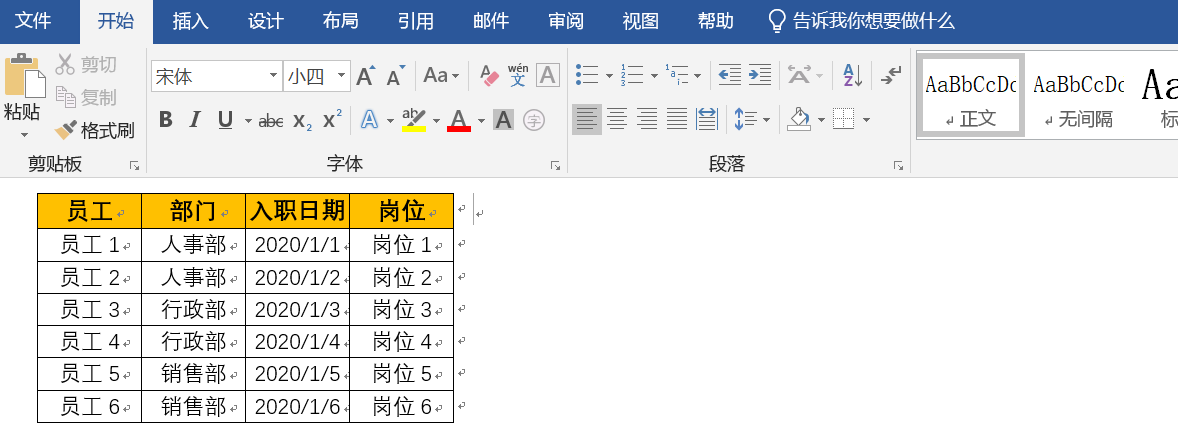Viewport: 1178px width, 436px height.
Task: Increase font size with the large A
Action: [365, 76]
